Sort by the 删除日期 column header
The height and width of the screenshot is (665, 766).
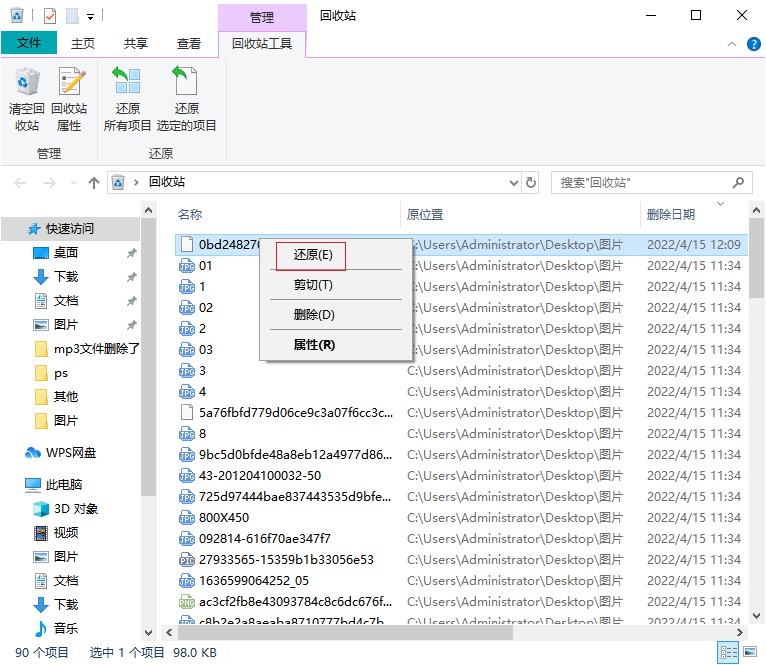click(x=671, y=215)
